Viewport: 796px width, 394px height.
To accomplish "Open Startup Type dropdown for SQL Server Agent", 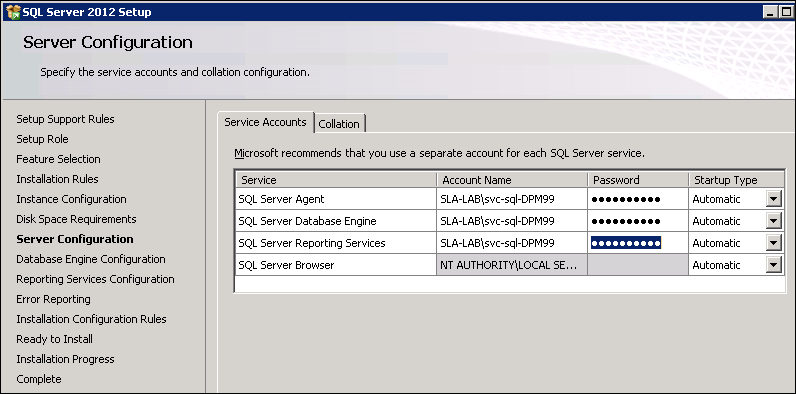I will click(x=773, y=199).
